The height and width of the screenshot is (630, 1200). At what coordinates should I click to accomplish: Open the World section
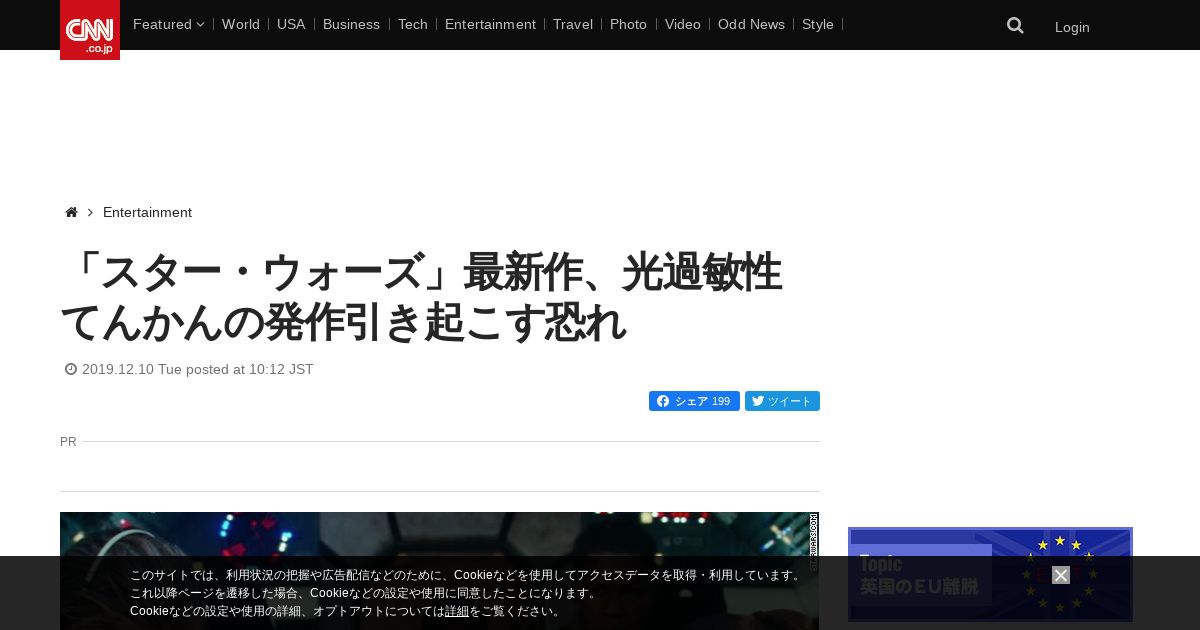click(241, 24)
